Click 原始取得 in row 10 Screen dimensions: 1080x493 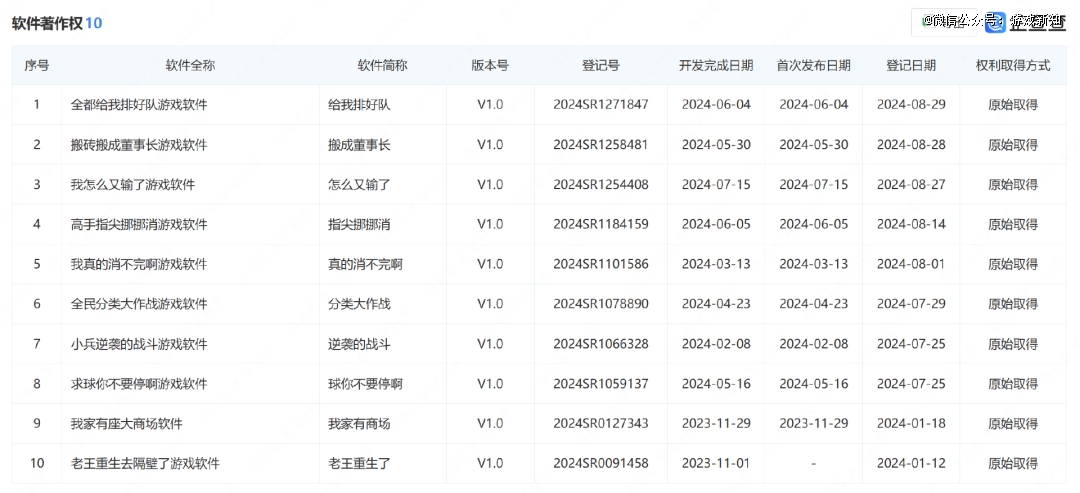1013,464
